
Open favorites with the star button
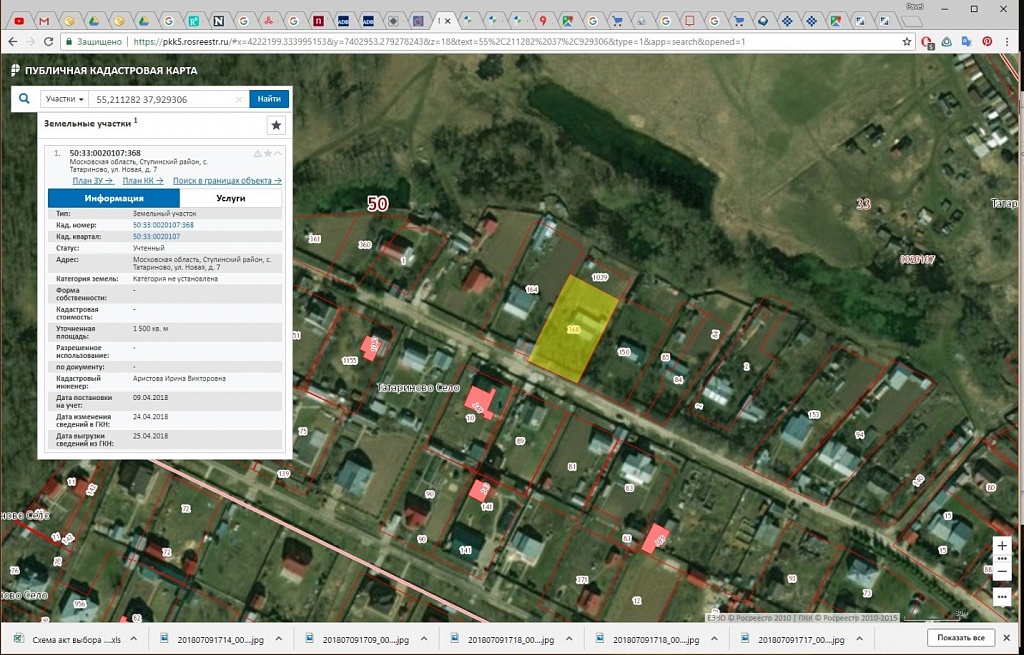(276, 125)
